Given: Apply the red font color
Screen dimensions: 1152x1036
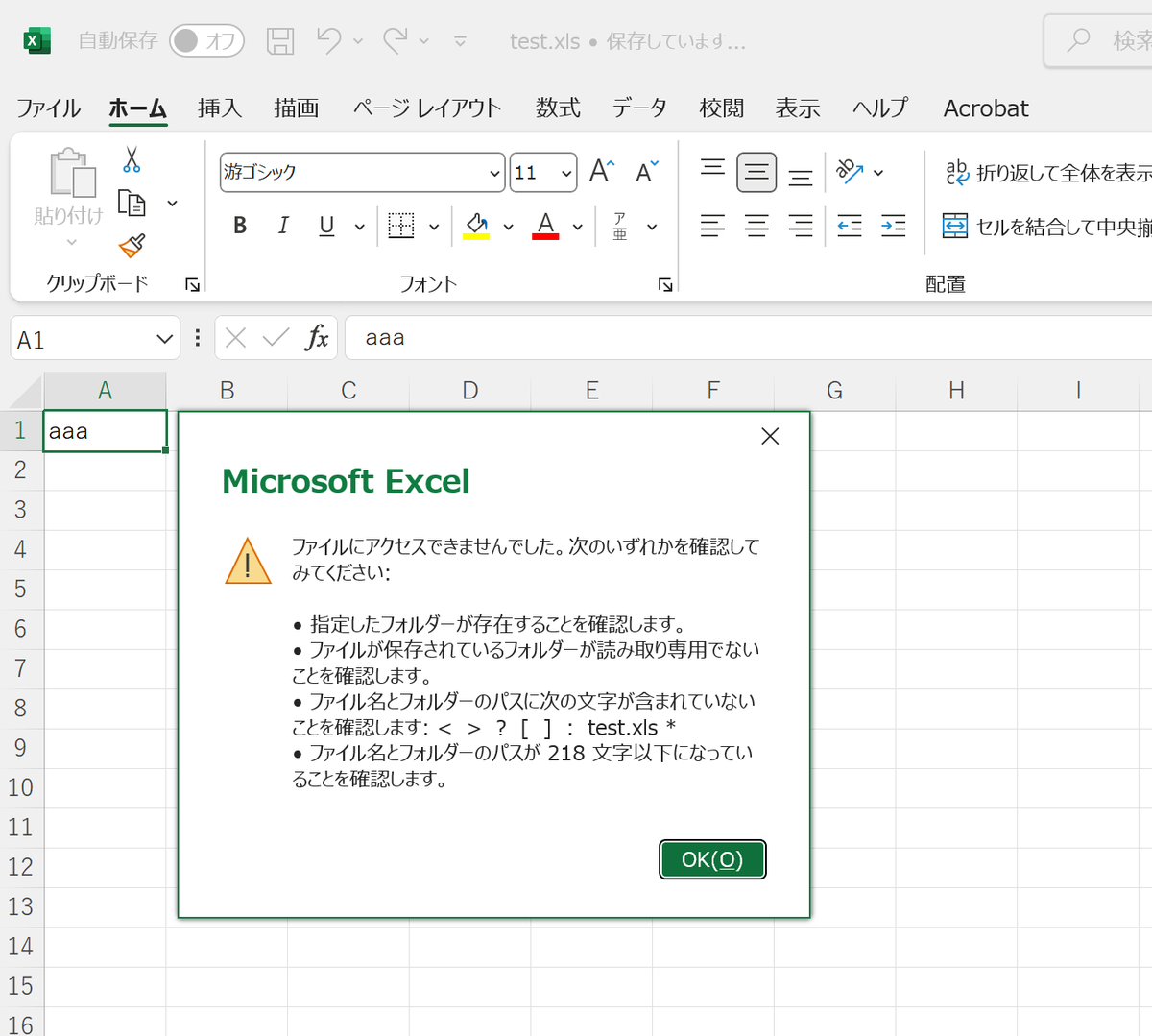Looking at the screenshot, I should 545,226.
